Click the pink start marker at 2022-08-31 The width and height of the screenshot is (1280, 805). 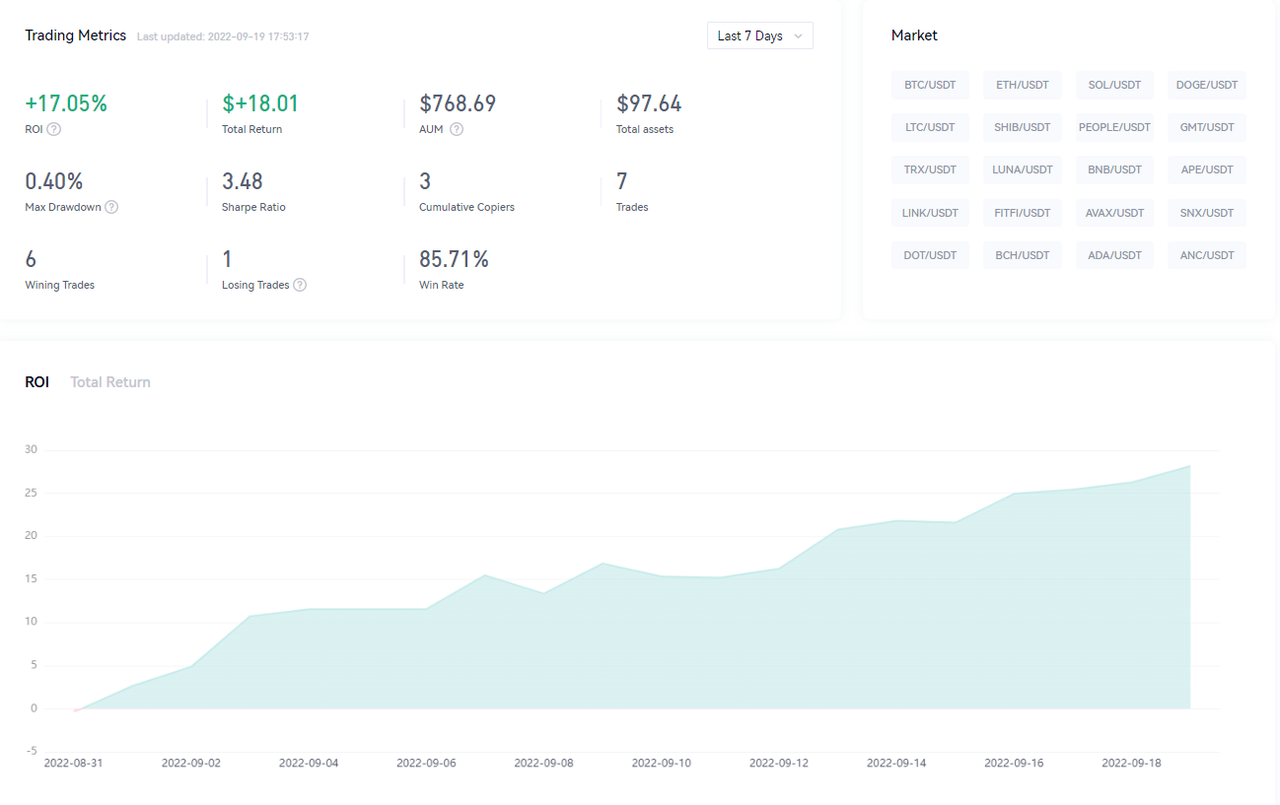tap(75, 709)
